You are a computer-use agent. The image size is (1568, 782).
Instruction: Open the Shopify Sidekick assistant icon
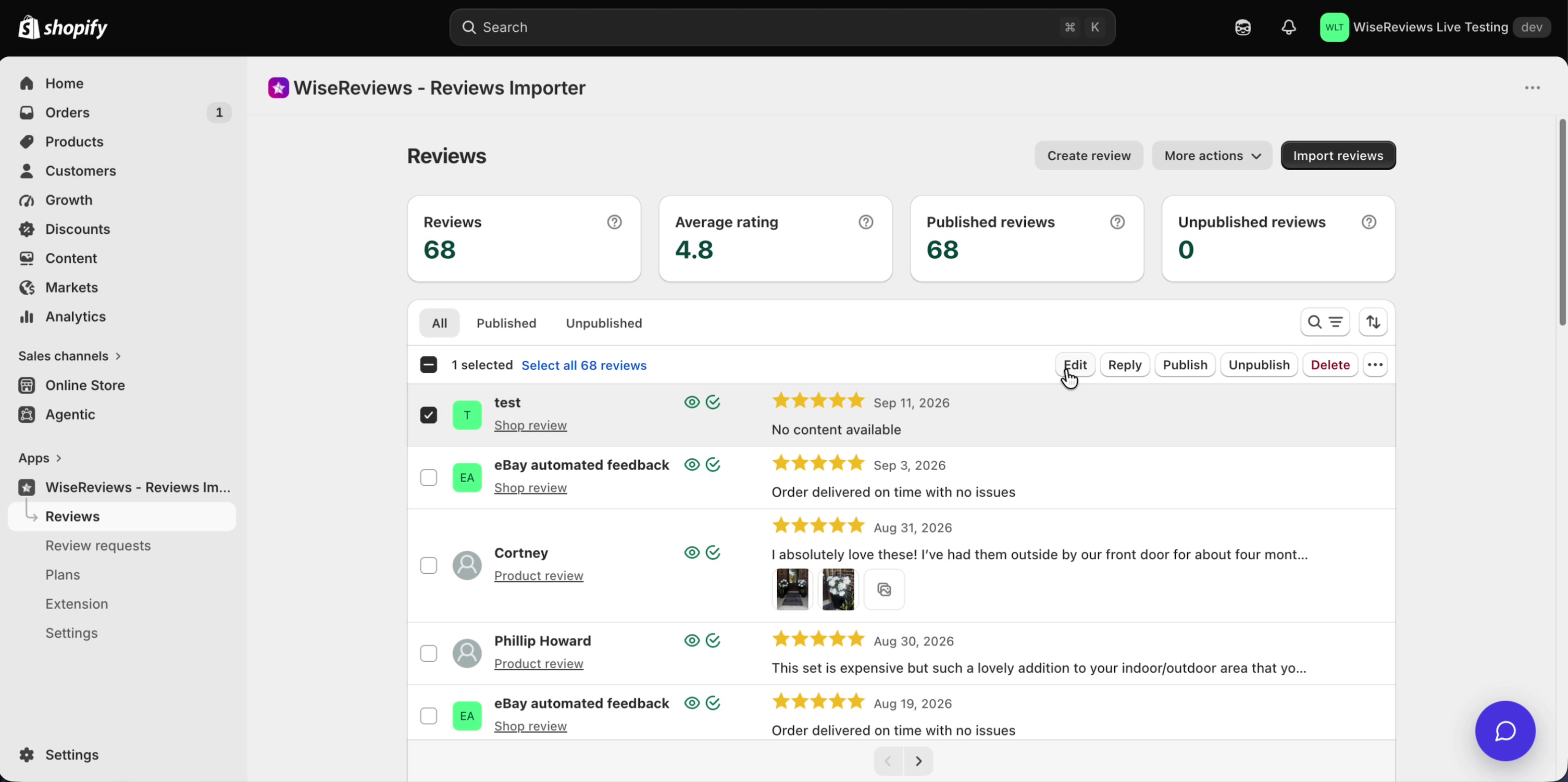click(x=1242, y=28)
